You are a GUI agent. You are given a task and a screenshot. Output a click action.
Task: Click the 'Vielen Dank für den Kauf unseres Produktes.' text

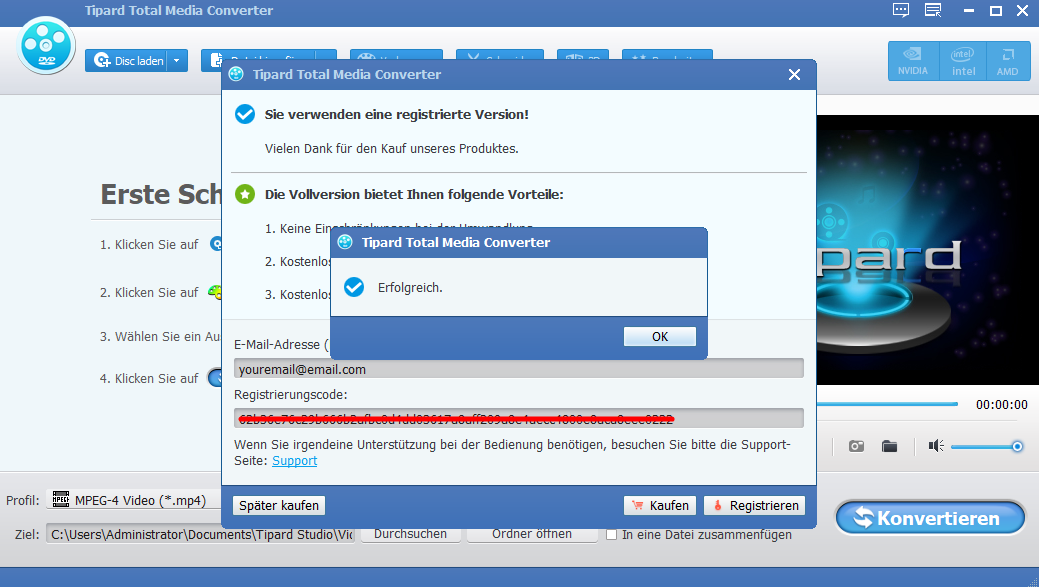392,148
